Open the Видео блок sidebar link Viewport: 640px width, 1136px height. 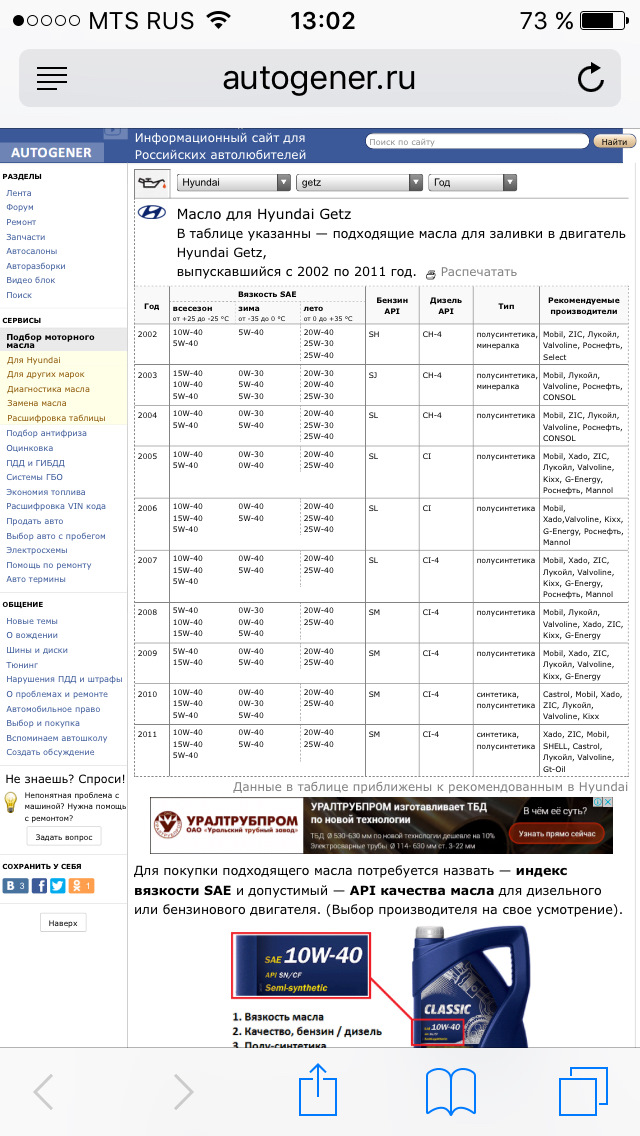30,280
